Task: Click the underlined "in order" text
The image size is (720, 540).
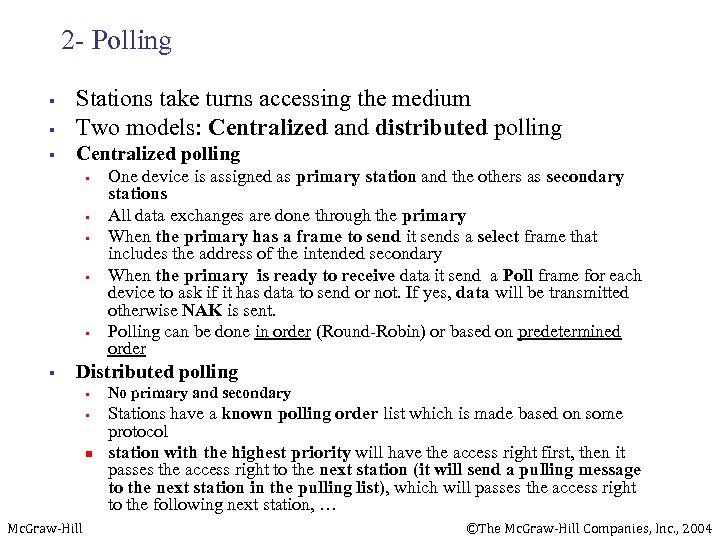Action: (282, 332)
